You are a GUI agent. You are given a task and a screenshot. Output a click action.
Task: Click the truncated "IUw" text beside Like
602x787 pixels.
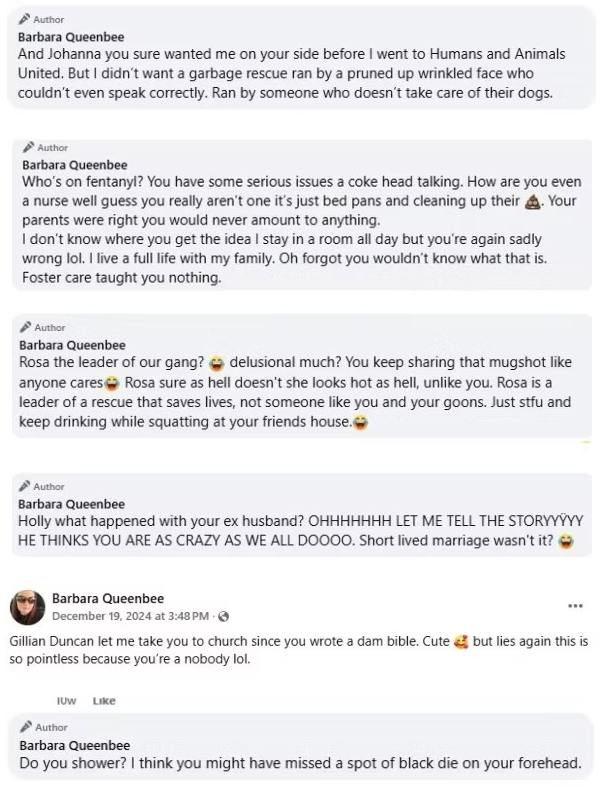[67, 701]
